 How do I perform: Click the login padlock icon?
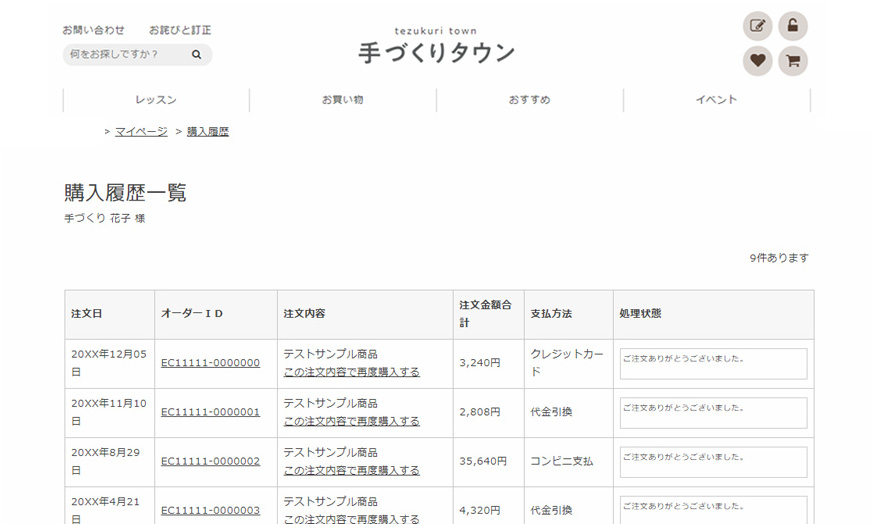click(x=793, y=26)
